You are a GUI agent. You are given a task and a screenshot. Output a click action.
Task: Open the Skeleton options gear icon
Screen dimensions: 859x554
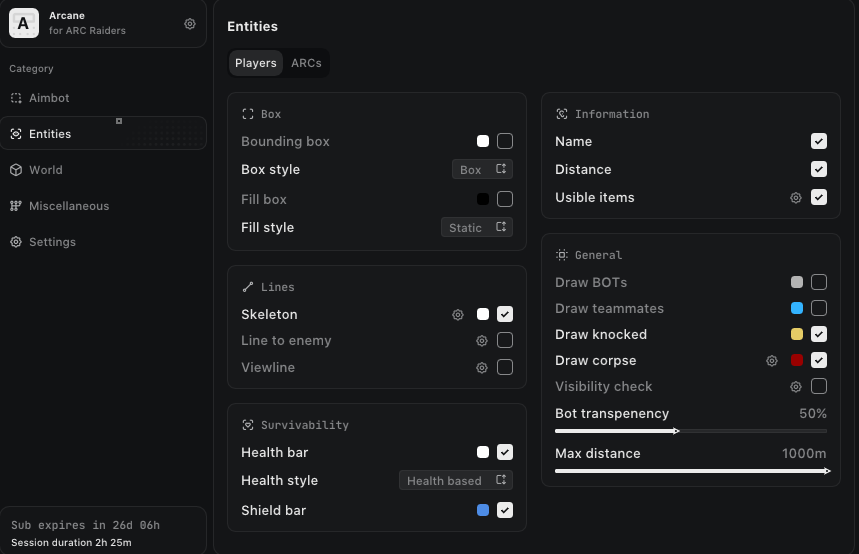[458, 314]
